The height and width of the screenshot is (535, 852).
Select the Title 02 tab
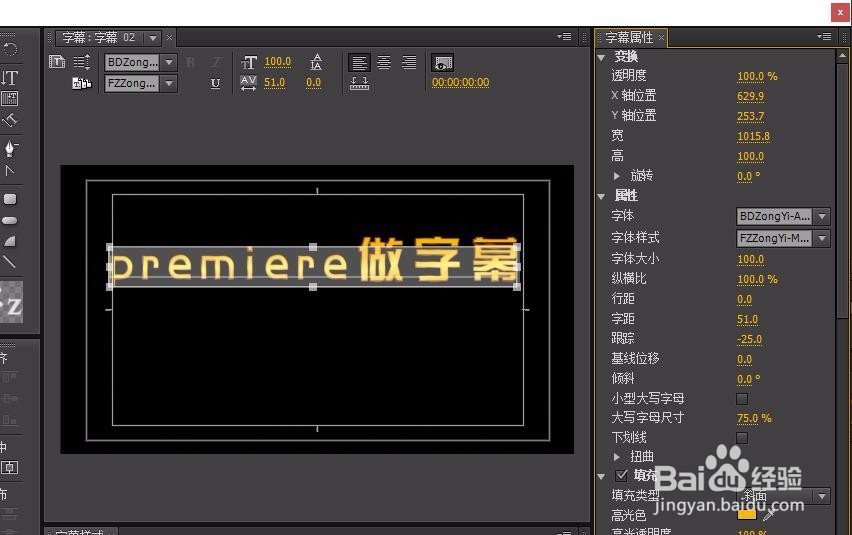tap(98, 37)
